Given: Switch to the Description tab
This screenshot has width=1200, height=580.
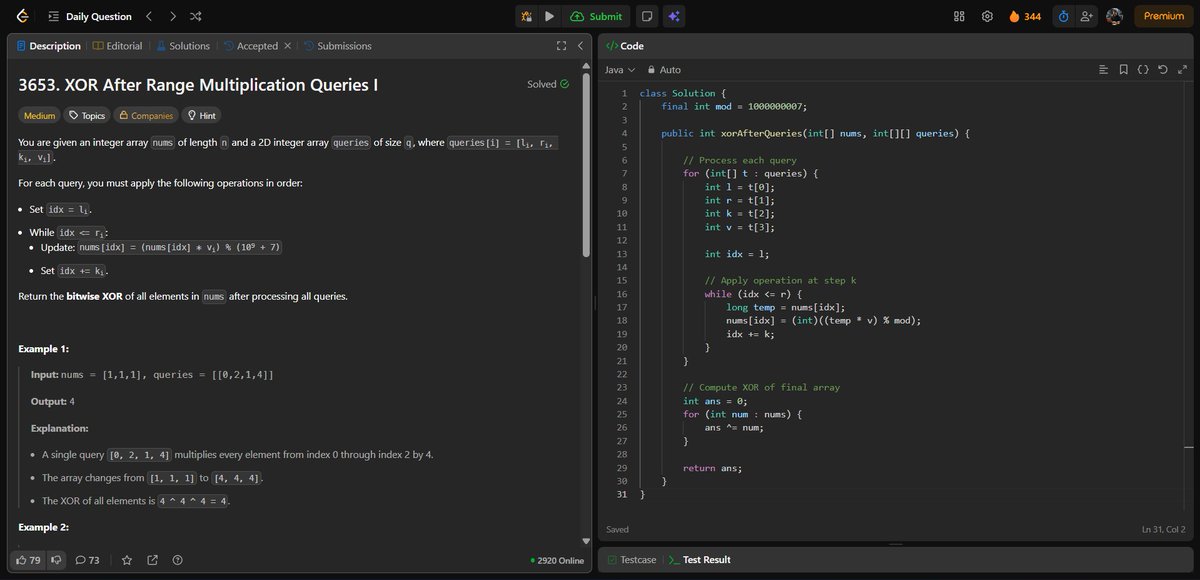Looking at the screenshot, I should click(x=48, y=46).
